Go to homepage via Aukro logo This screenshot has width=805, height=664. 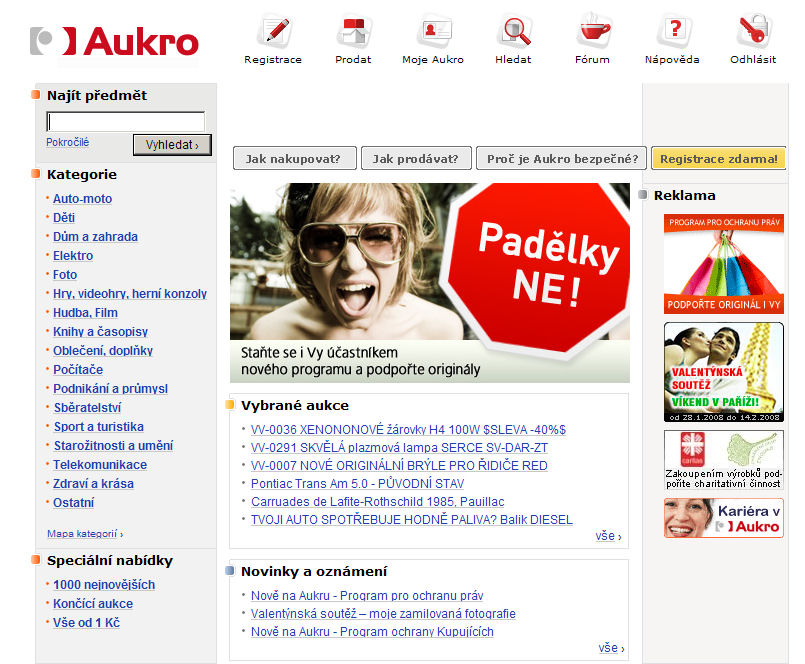114,42
